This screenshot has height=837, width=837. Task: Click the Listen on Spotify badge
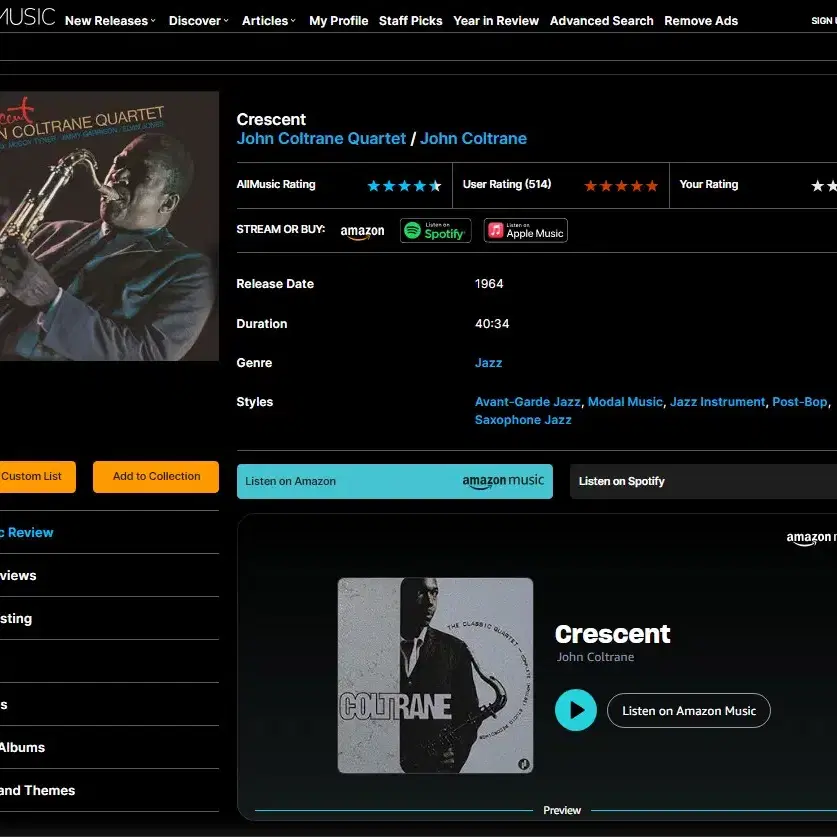(436, 231)
